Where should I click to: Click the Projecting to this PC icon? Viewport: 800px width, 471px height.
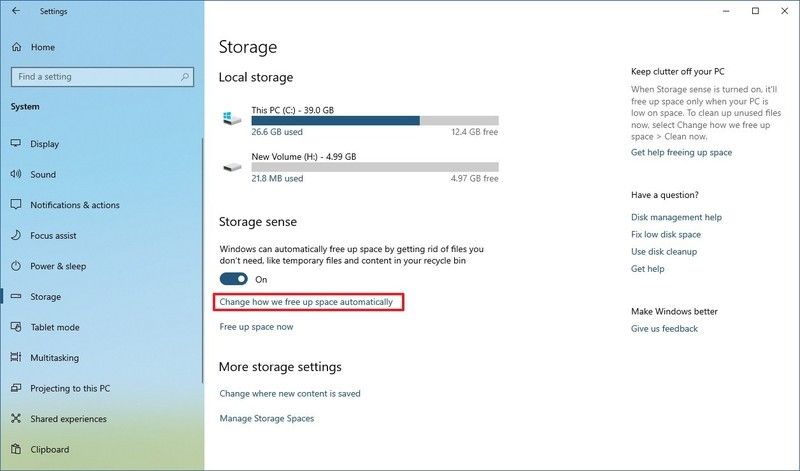[16, 388]
